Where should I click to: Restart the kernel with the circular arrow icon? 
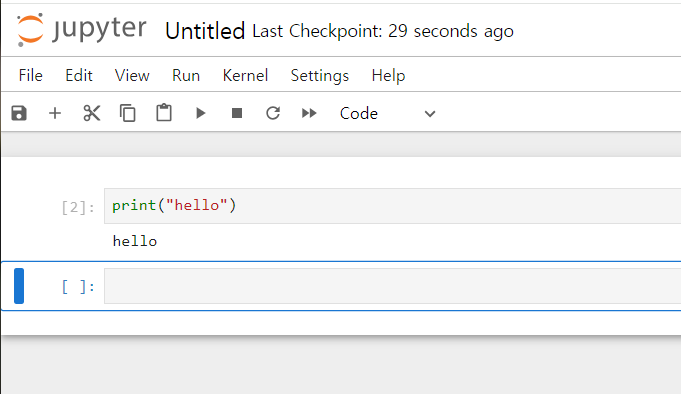tap(273, 113)
